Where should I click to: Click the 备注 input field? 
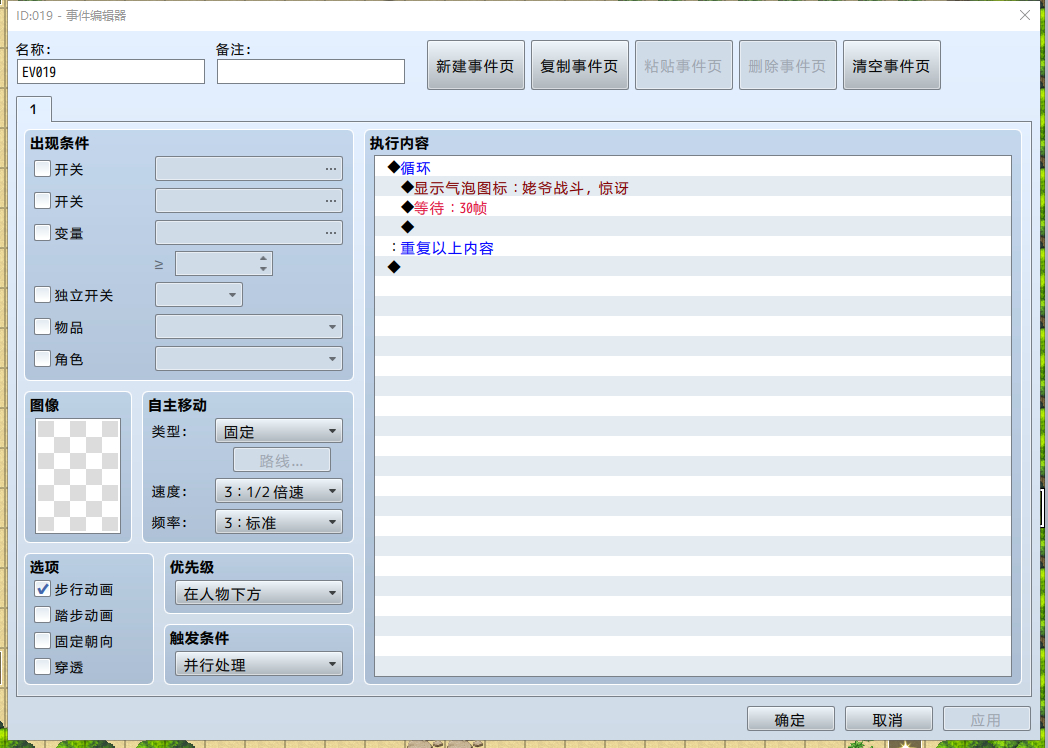(x=311, y=72)
